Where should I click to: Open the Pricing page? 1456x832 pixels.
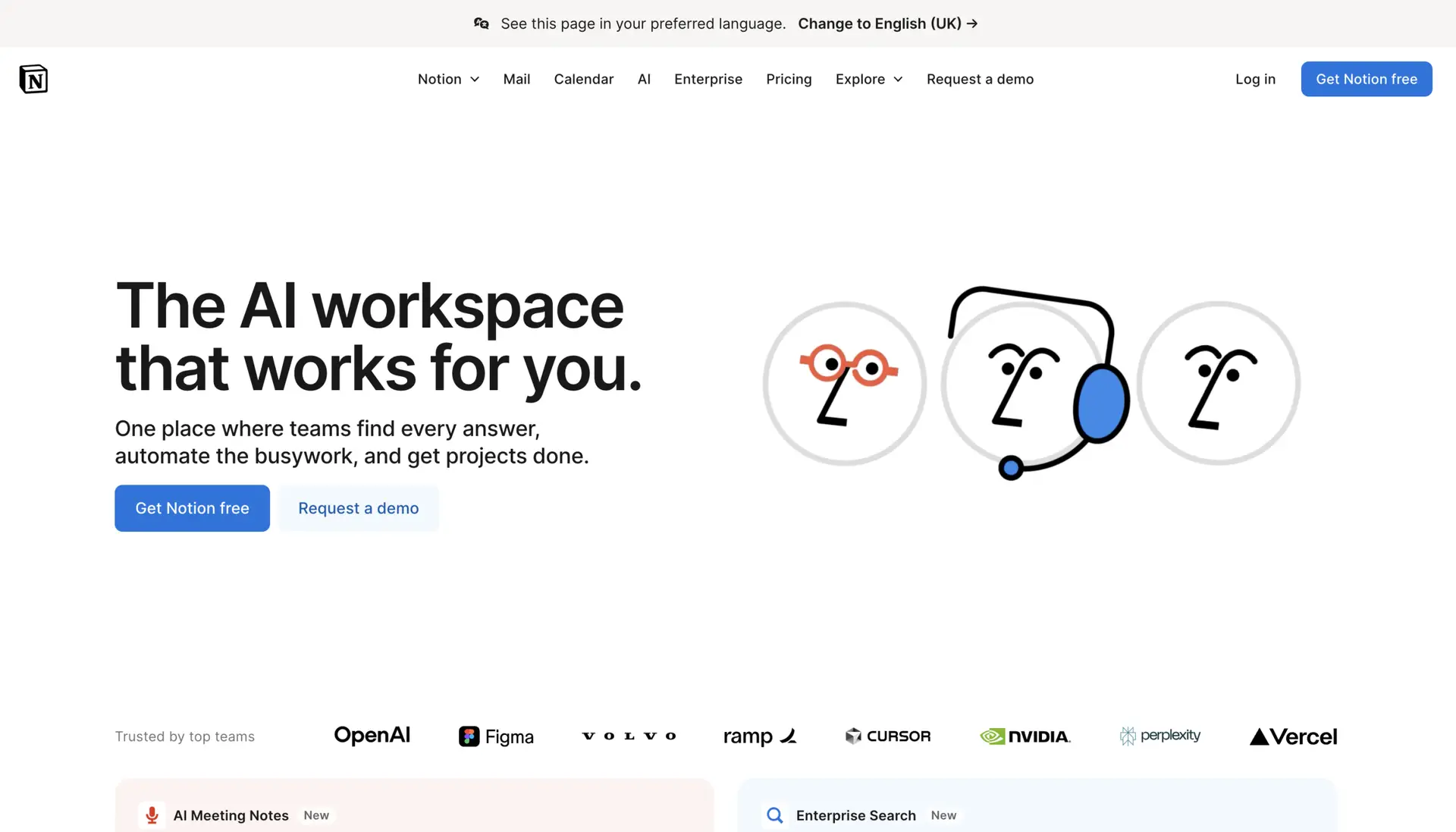(789, 79)
